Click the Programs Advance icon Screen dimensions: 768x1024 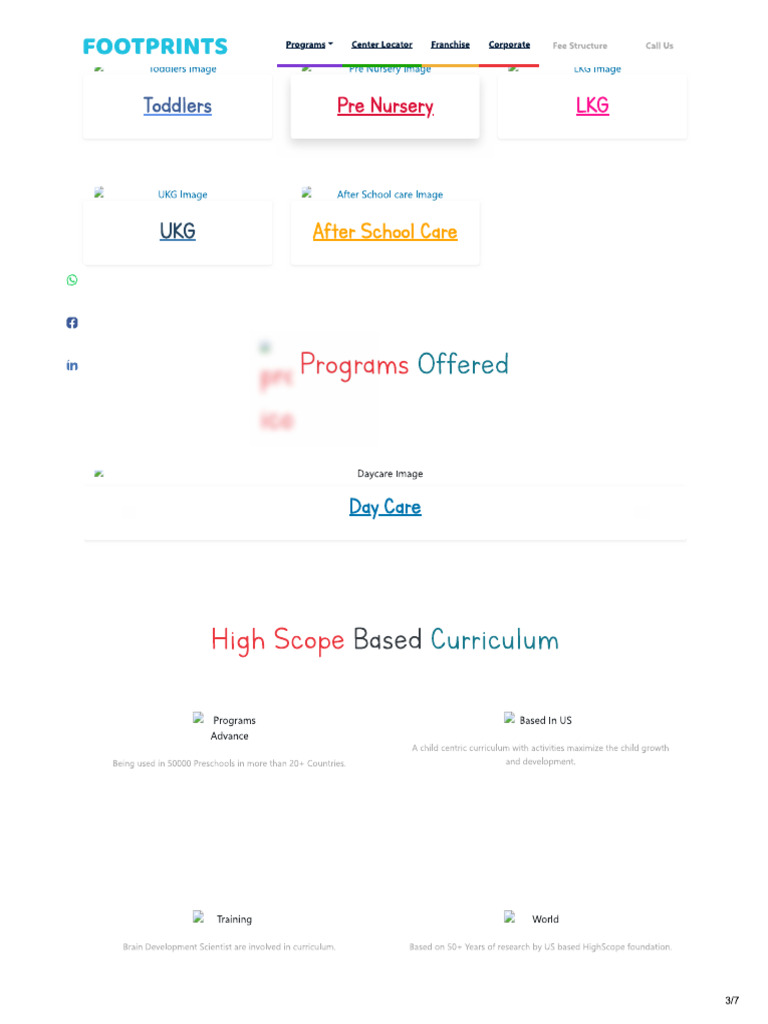(199, 719)
